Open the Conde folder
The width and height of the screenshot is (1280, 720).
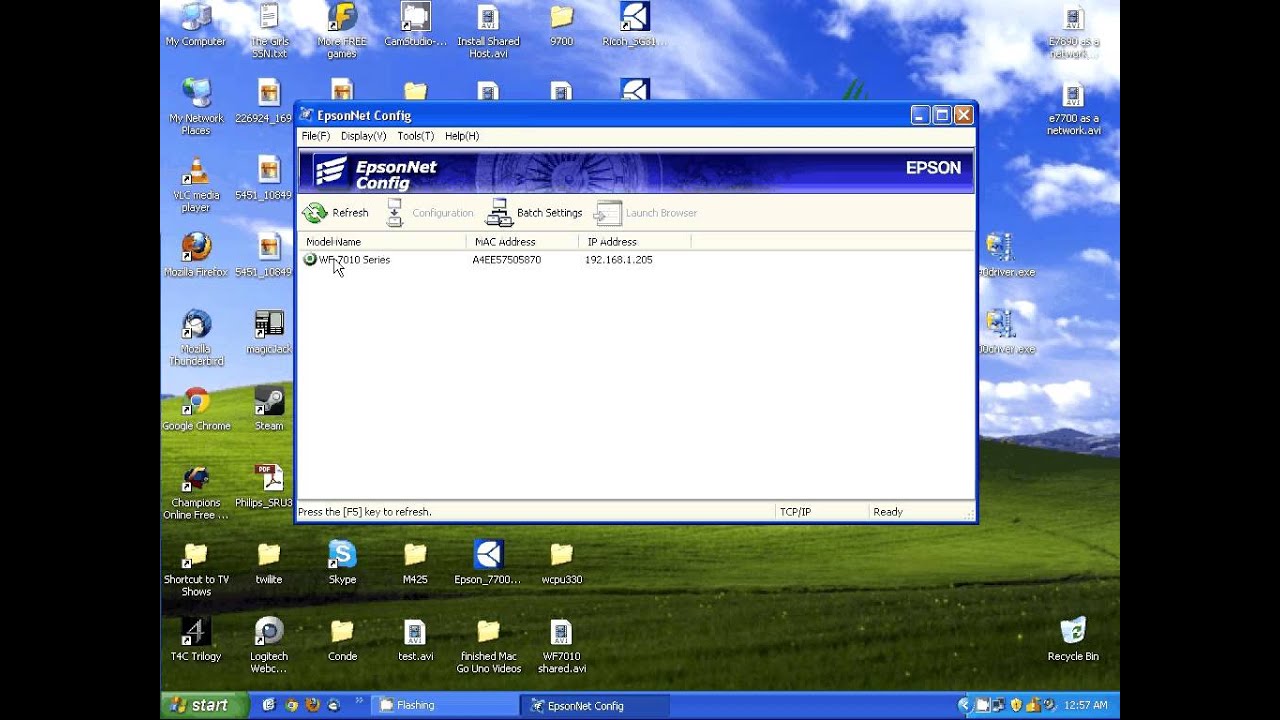tap(342, 641)
